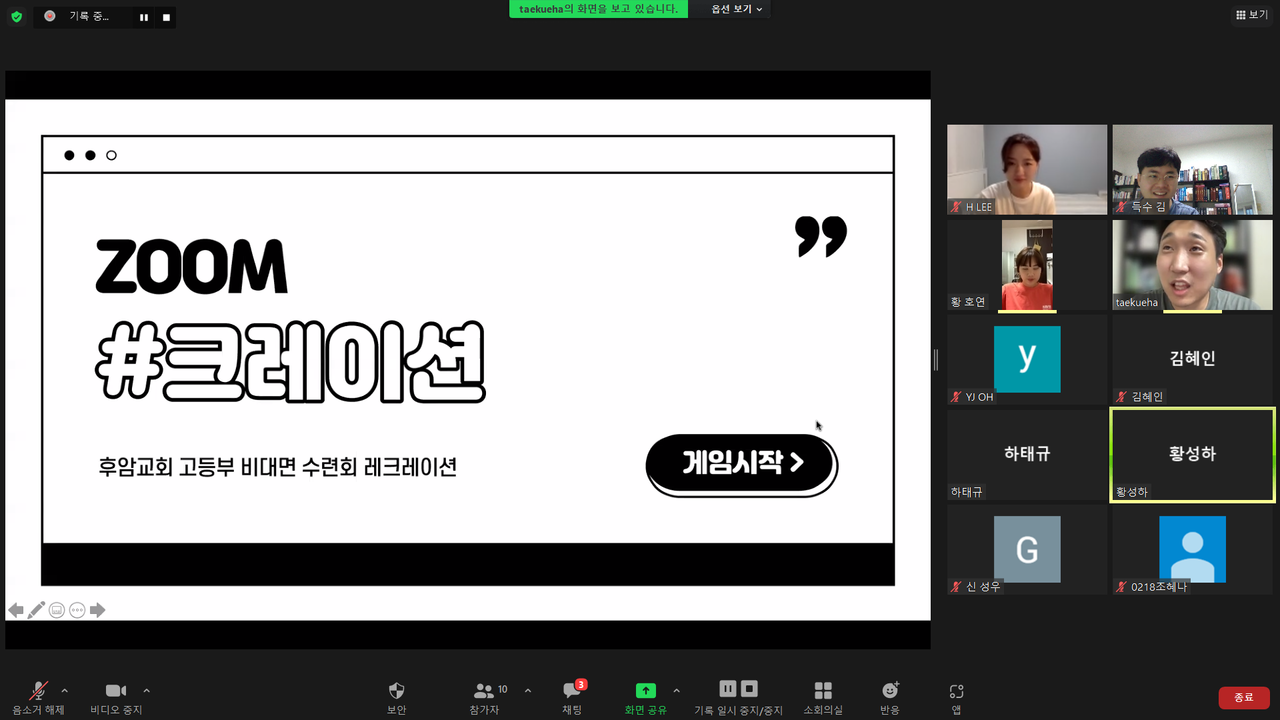
Task: Expand audio options chevron beside the microphone
Action: click(65, 690)
